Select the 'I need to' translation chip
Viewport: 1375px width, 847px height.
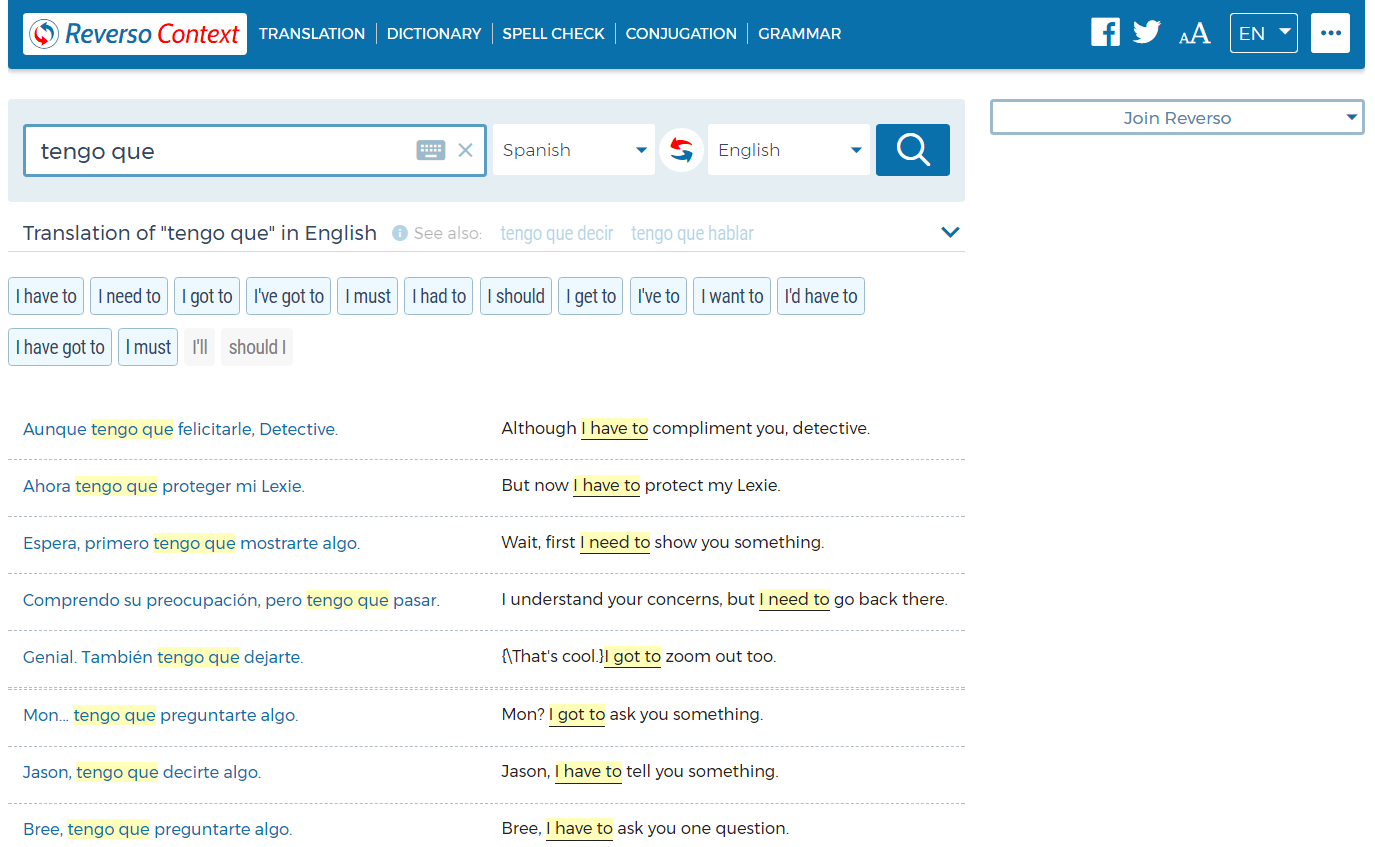[128, 295]
